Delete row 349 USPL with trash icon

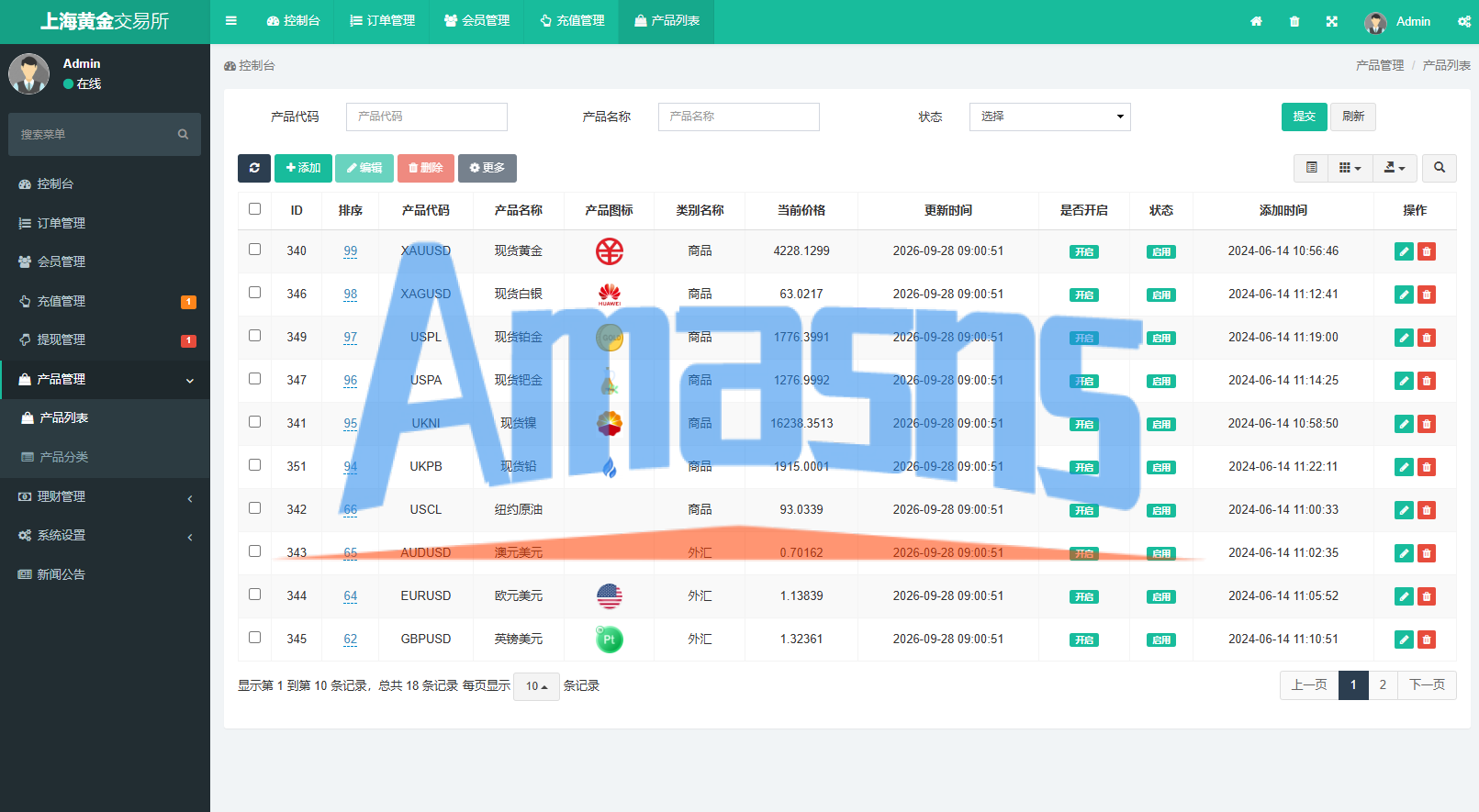pos(1427,338)
